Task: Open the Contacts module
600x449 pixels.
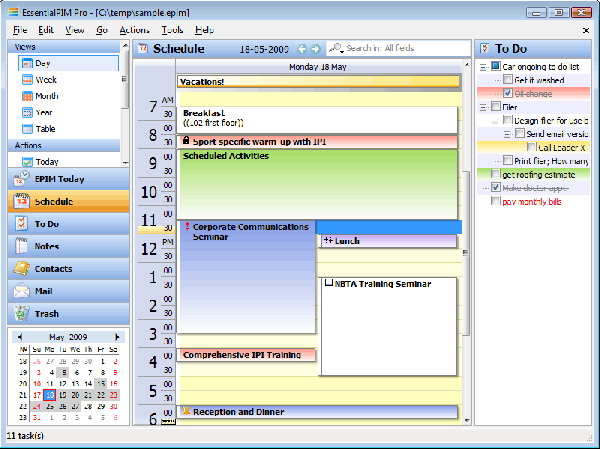Action: coord(68,269)
